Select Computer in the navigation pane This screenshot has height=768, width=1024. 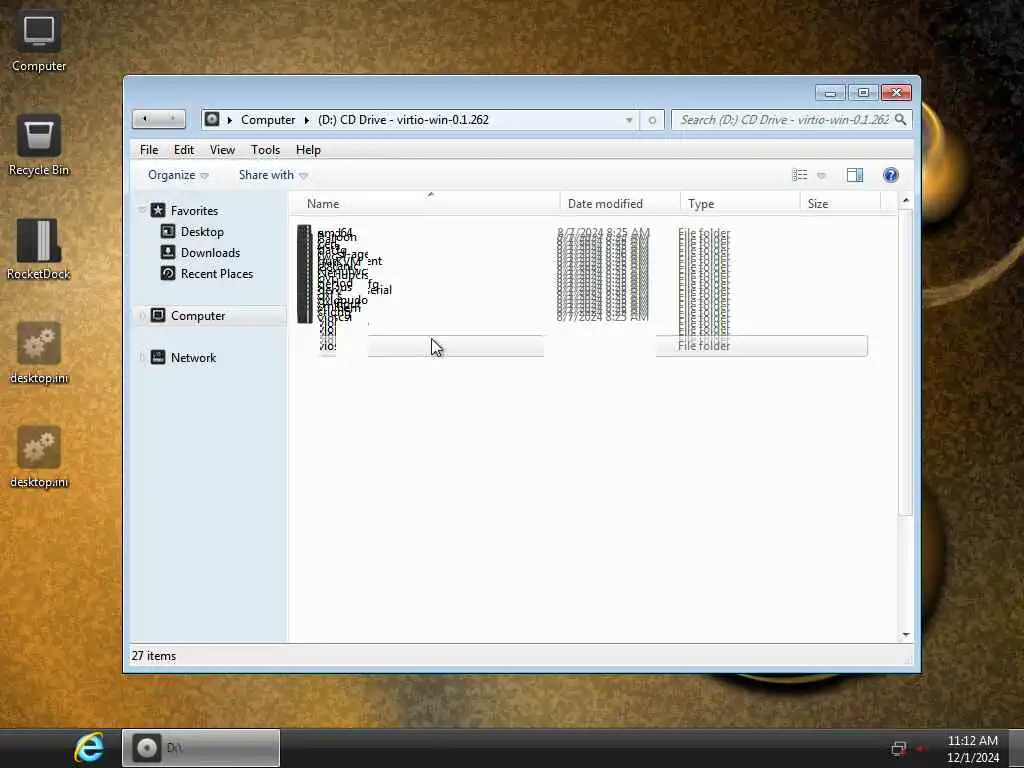pyautogui.click(x=198, y=316)
